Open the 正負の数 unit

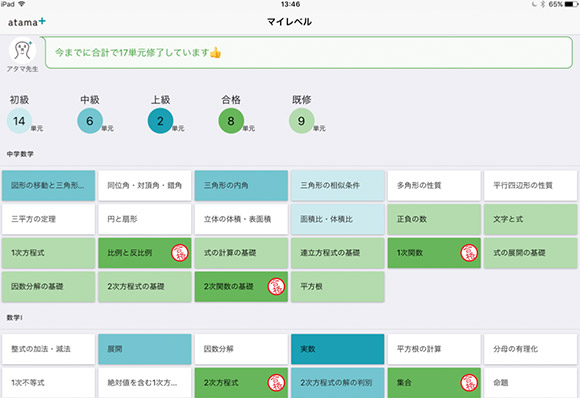(434, 219)
